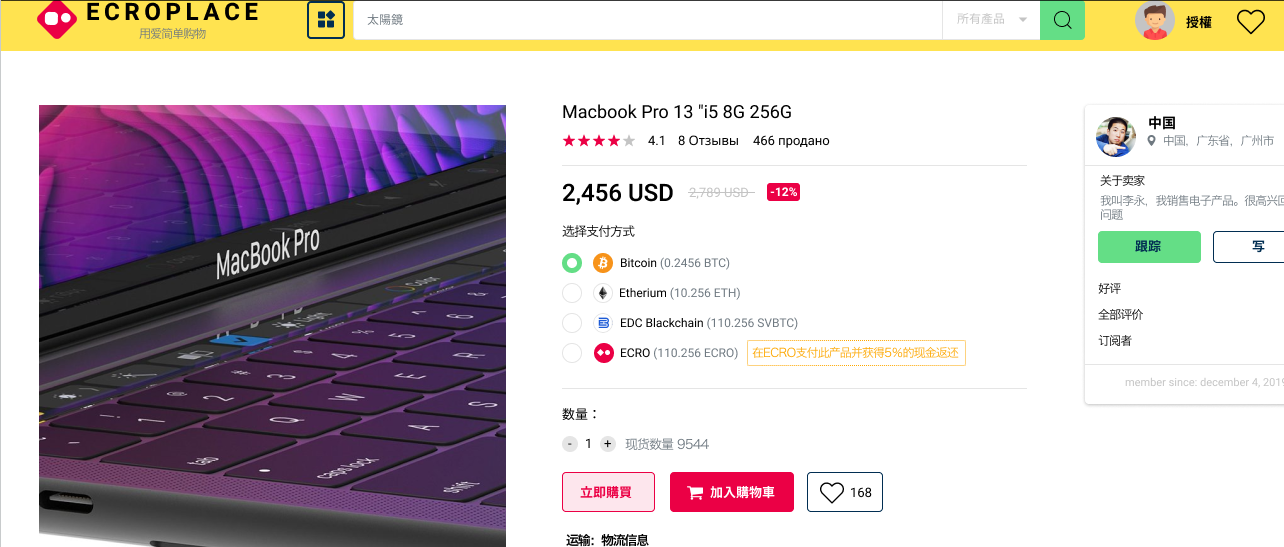
Task: Decrease quantity with minus button
Action: 570,444
